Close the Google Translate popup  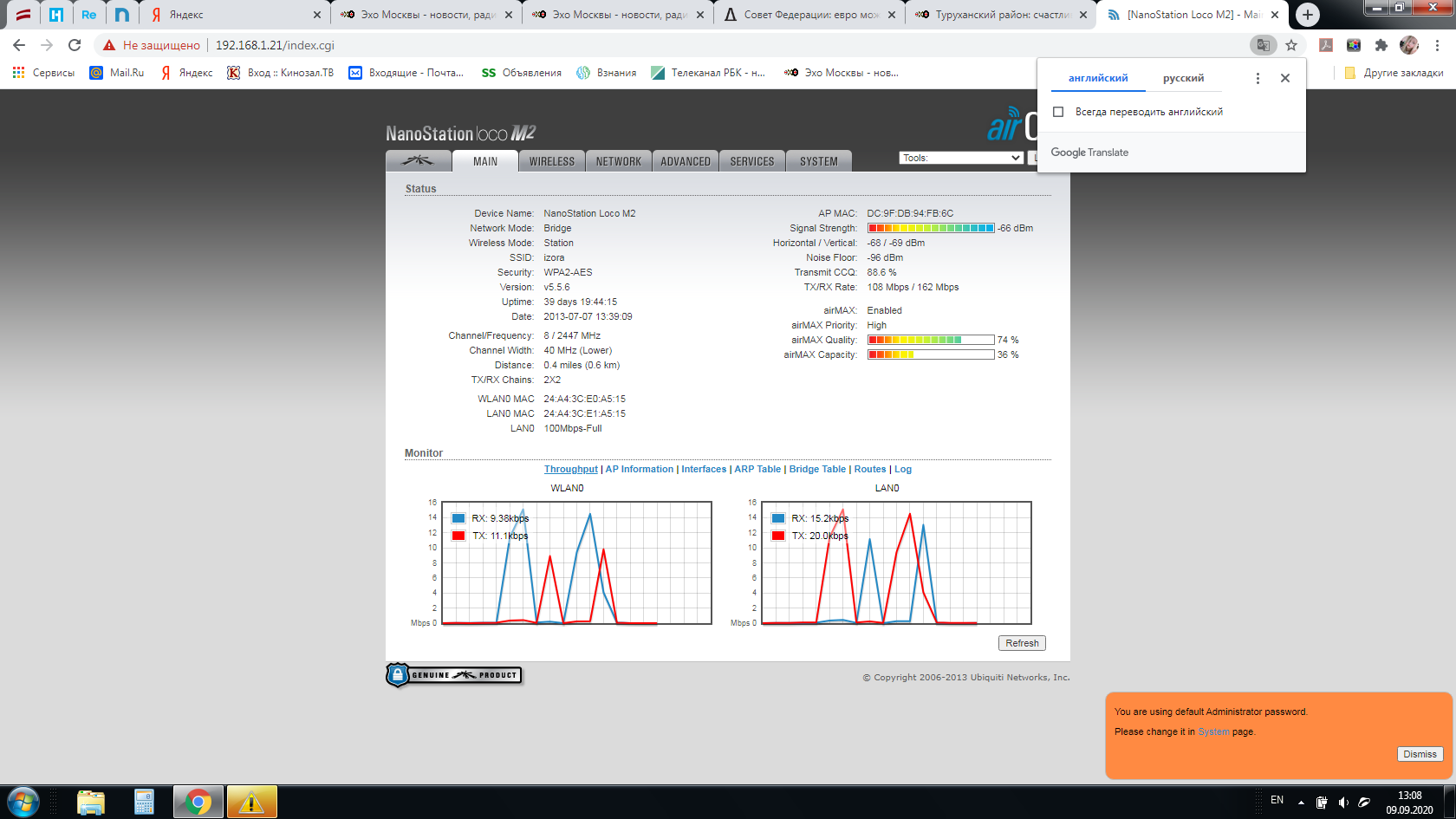[x=1285, y=78]
